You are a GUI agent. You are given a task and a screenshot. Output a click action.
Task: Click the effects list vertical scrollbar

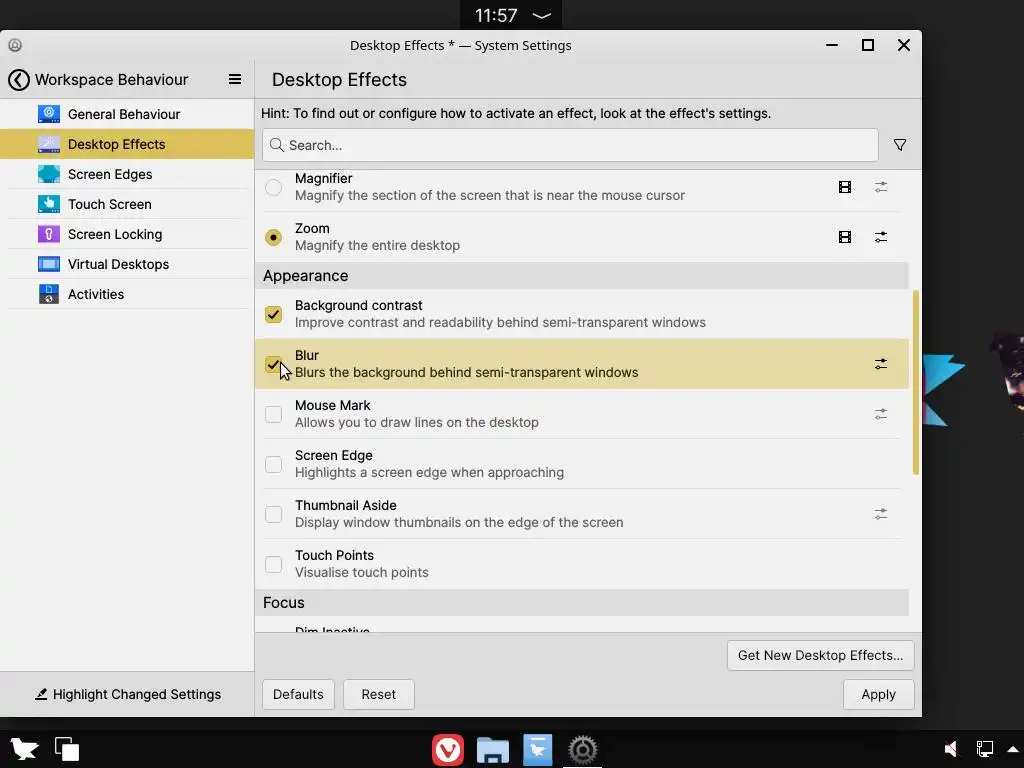(x=916, y=382)
